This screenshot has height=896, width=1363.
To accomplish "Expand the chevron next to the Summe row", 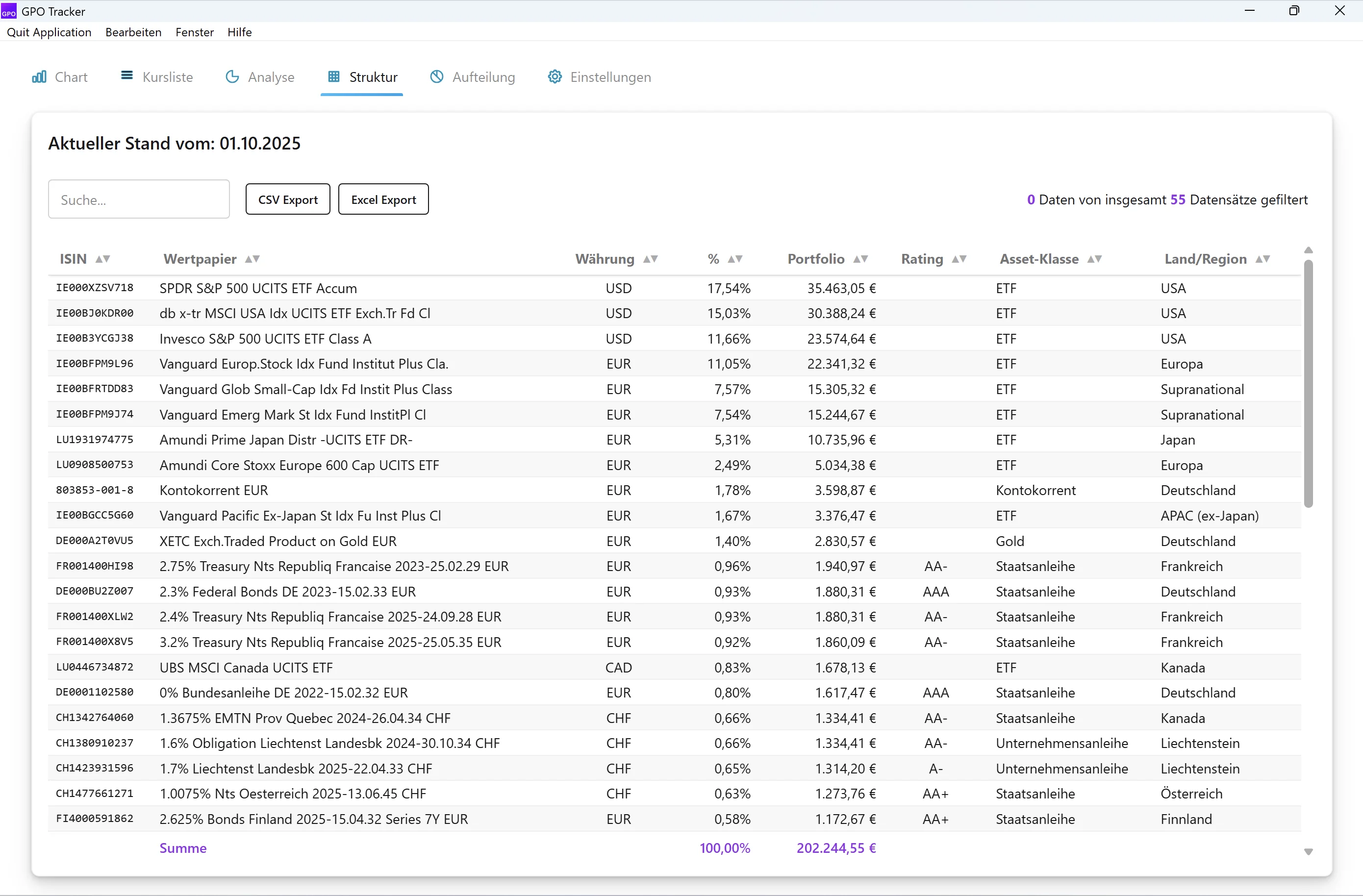I will pyautogui.click(x=1309, y=852).
